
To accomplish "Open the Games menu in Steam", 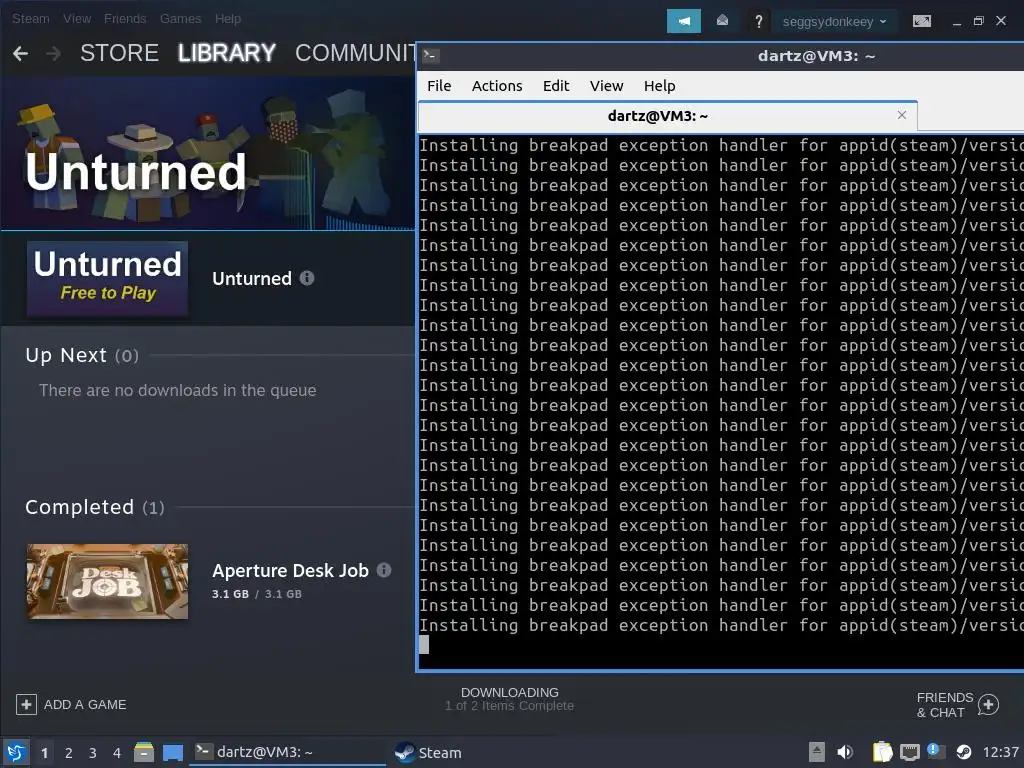I will 180,18.
